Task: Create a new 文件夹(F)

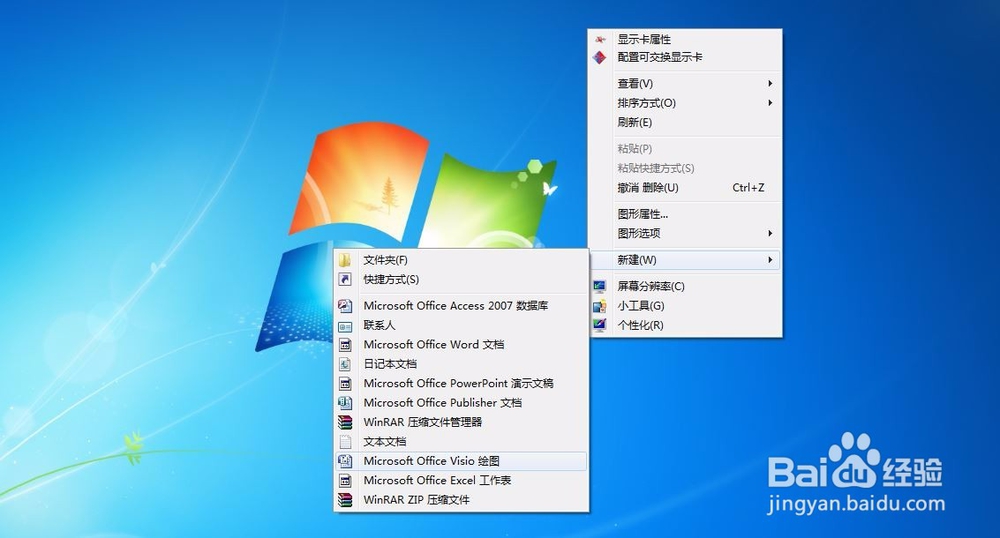Action: point(461,260)
